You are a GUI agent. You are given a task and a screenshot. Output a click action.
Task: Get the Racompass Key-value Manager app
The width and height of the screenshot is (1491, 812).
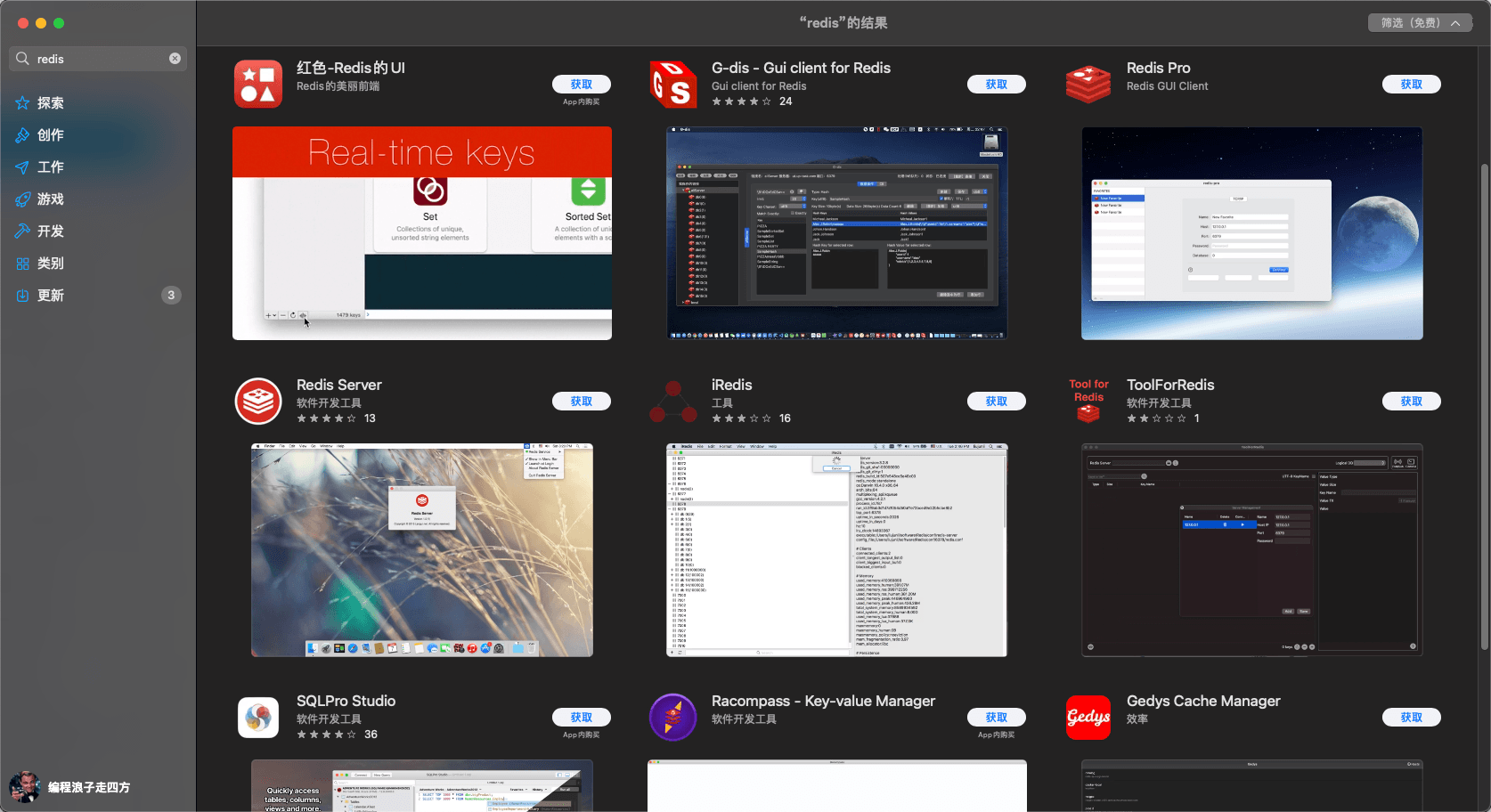[997, 718]
